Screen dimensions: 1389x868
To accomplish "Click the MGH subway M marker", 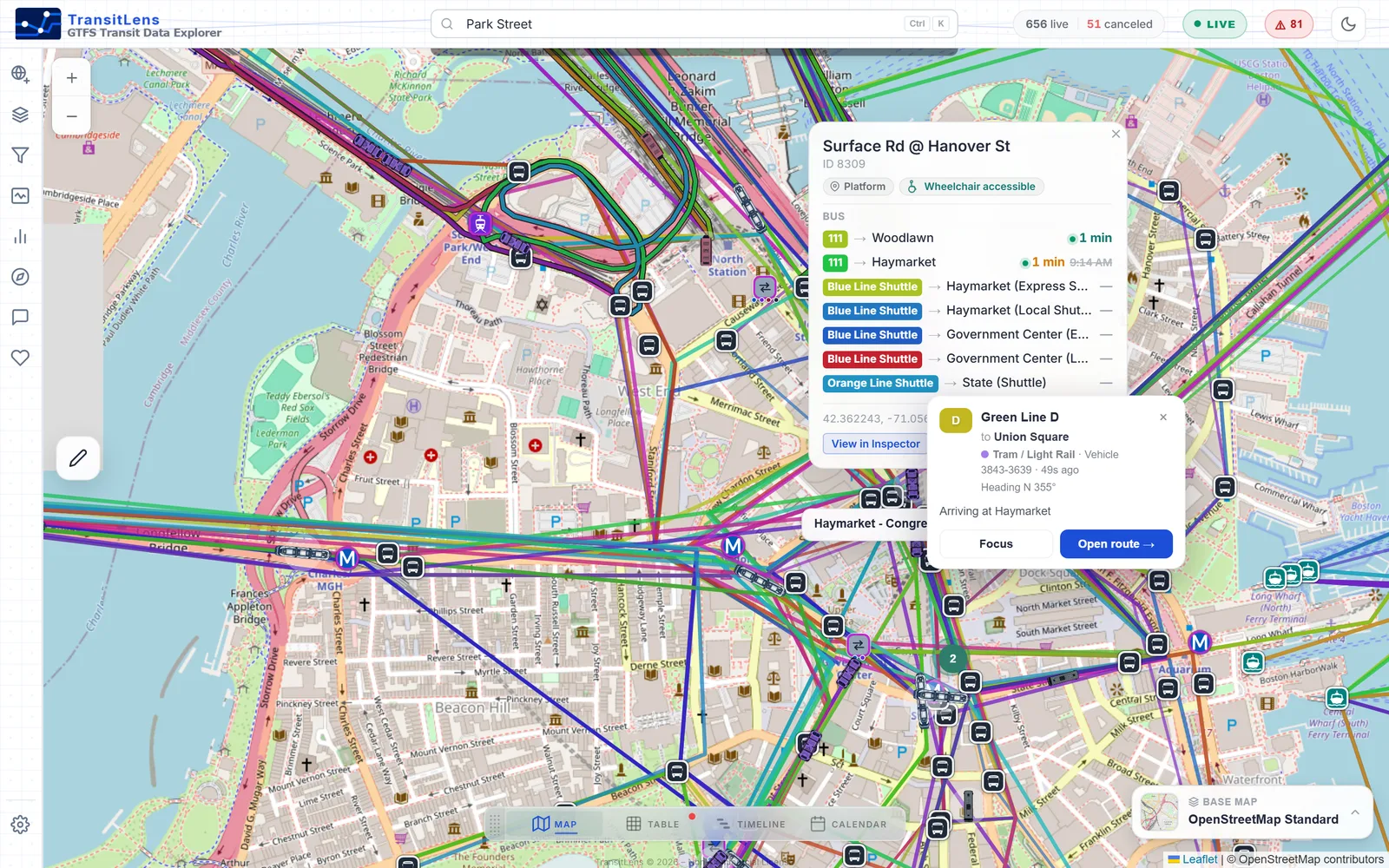I will pos(347,559).
